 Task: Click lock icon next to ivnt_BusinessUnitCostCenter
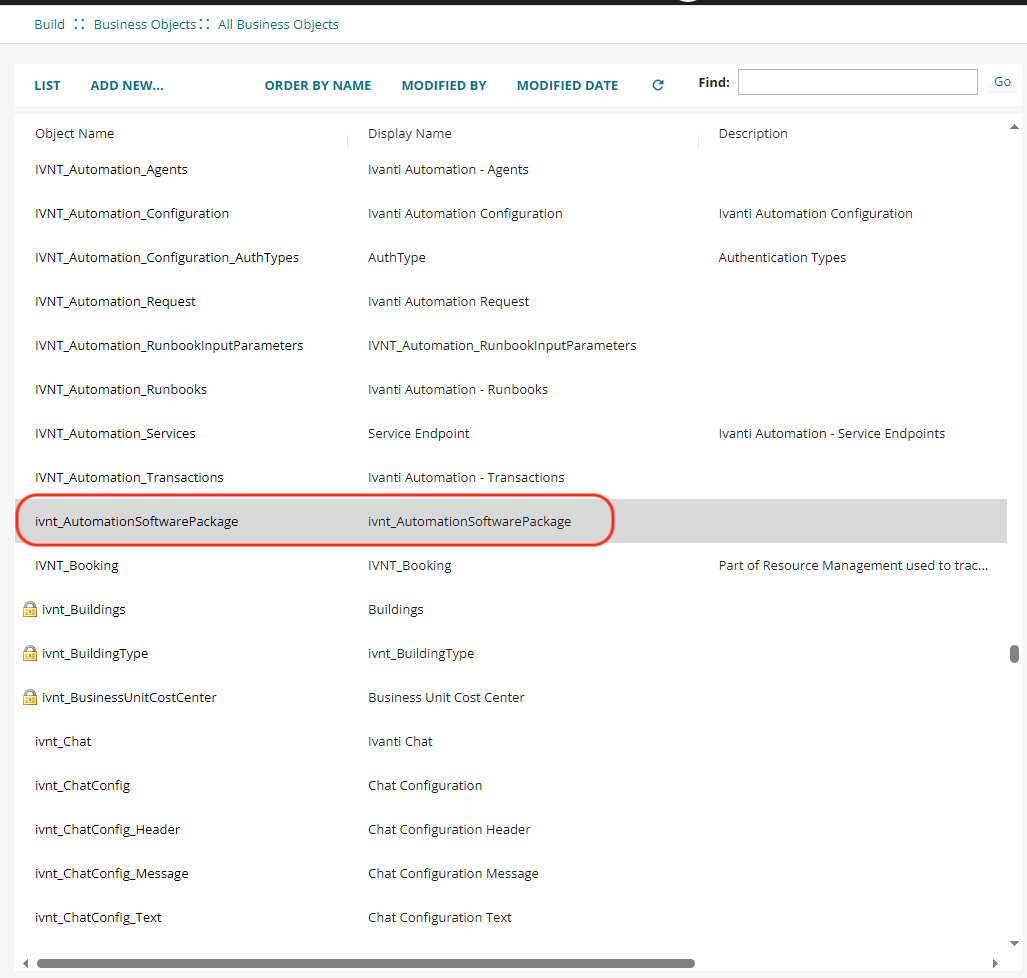(x=29, y=697)
